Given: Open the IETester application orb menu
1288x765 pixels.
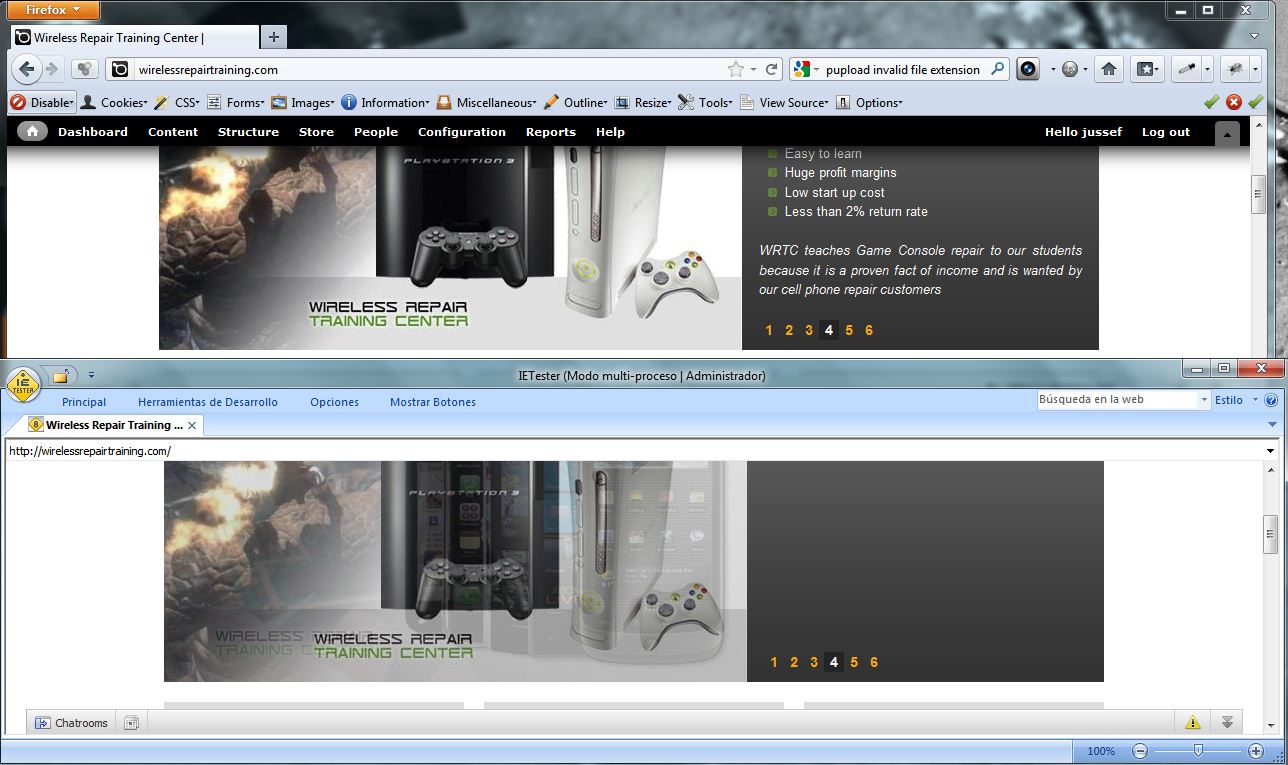Looking at the screenshot, I should (22, 383).
